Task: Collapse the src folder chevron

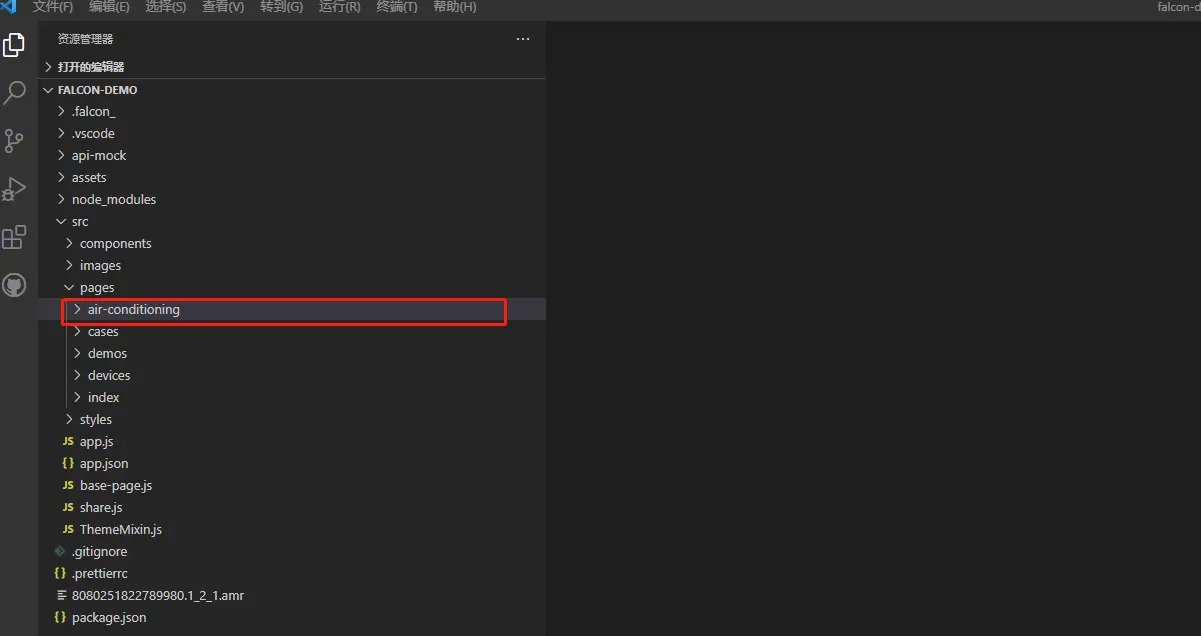Action: click(x=62, y=221)
